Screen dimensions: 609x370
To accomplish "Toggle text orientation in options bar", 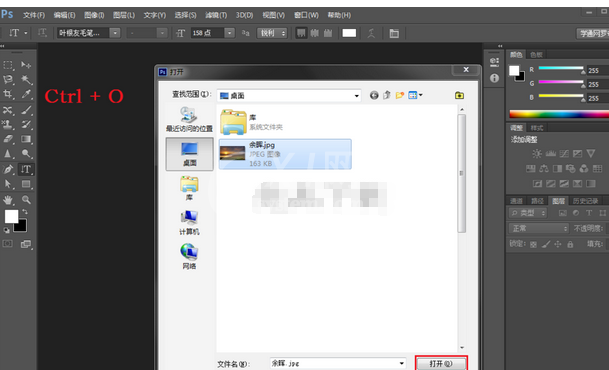I will (x=42, y=33).
